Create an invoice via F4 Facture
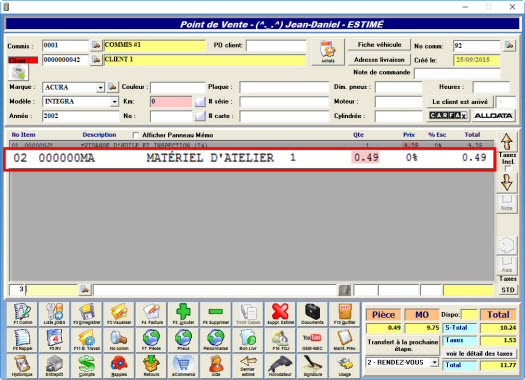 tap(151, 314)
